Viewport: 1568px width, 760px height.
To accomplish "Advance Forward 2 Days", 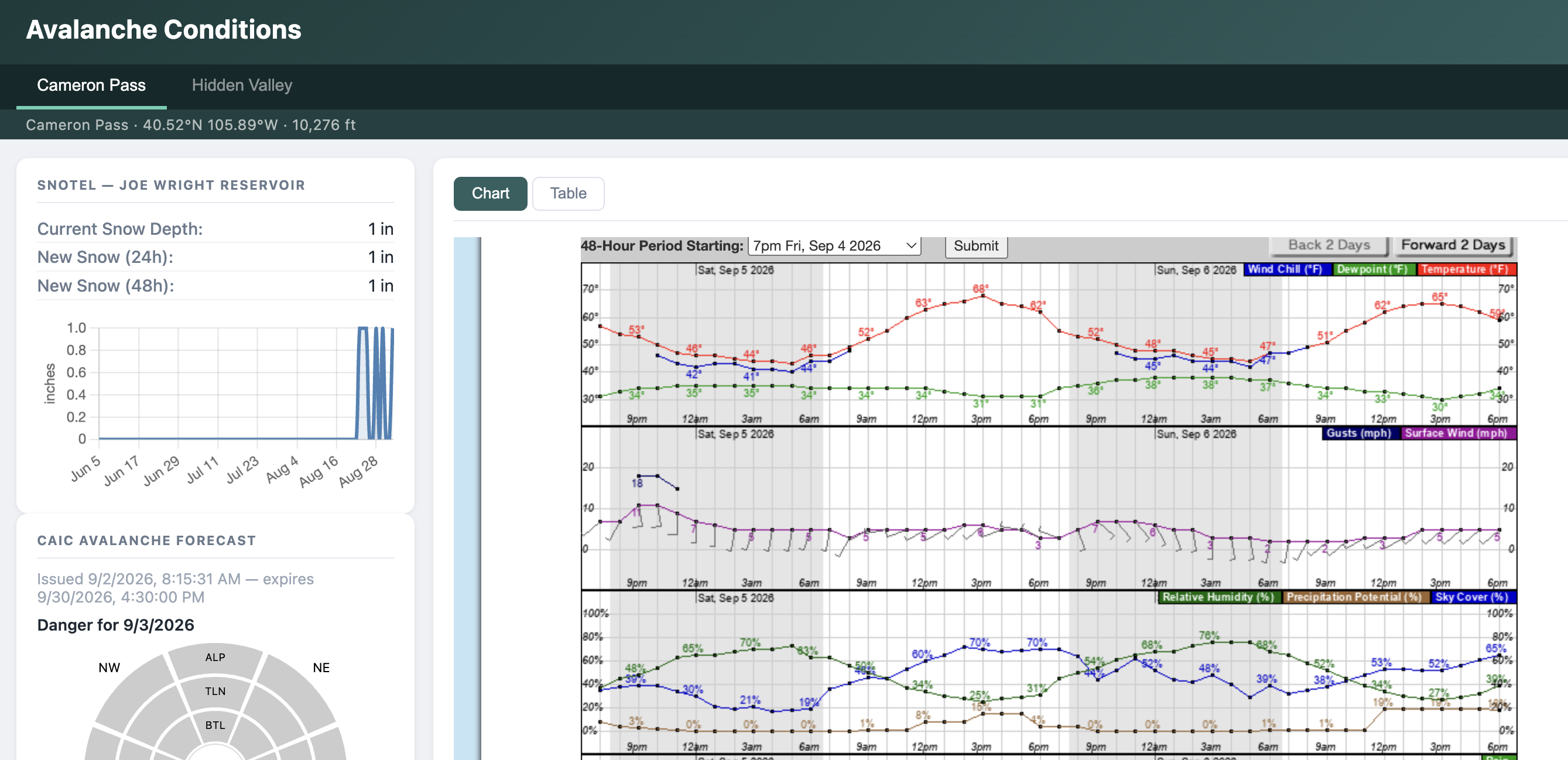I will pyautogui.click(x=1453, y=245).
